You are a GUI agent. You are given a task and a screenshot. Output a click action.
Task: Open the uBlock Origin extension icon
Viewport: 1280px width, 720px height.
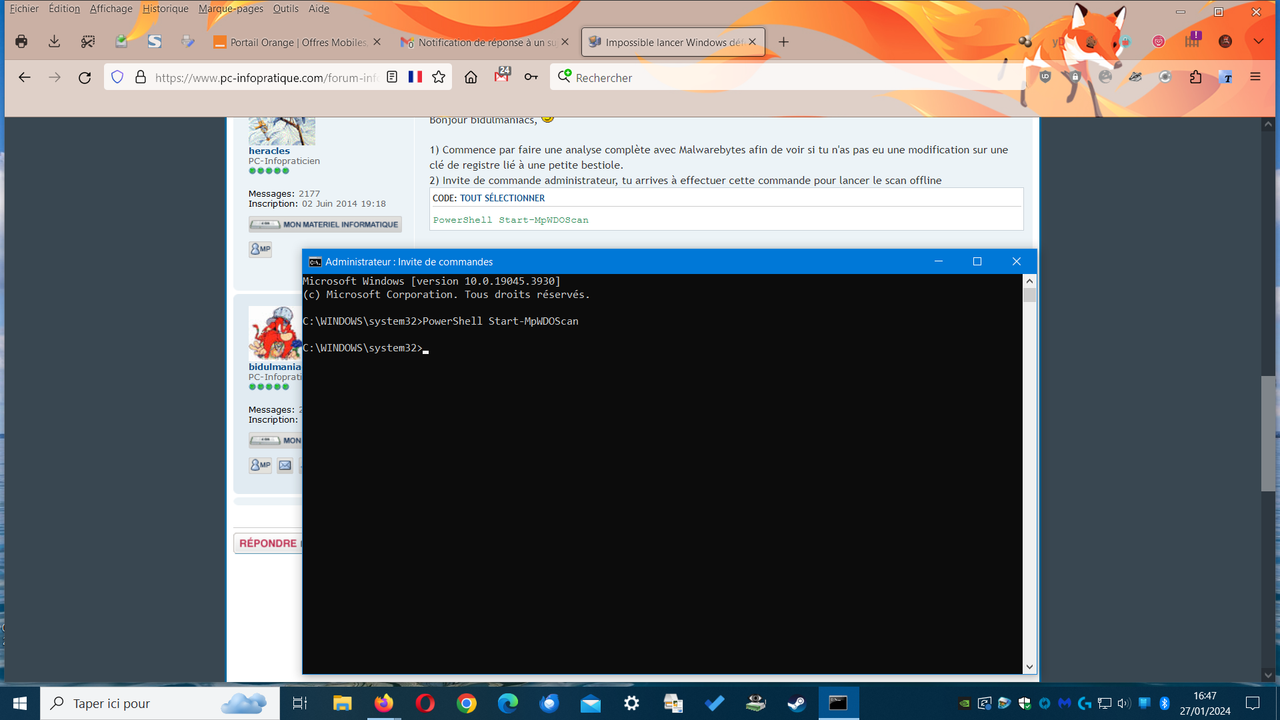1045,77
